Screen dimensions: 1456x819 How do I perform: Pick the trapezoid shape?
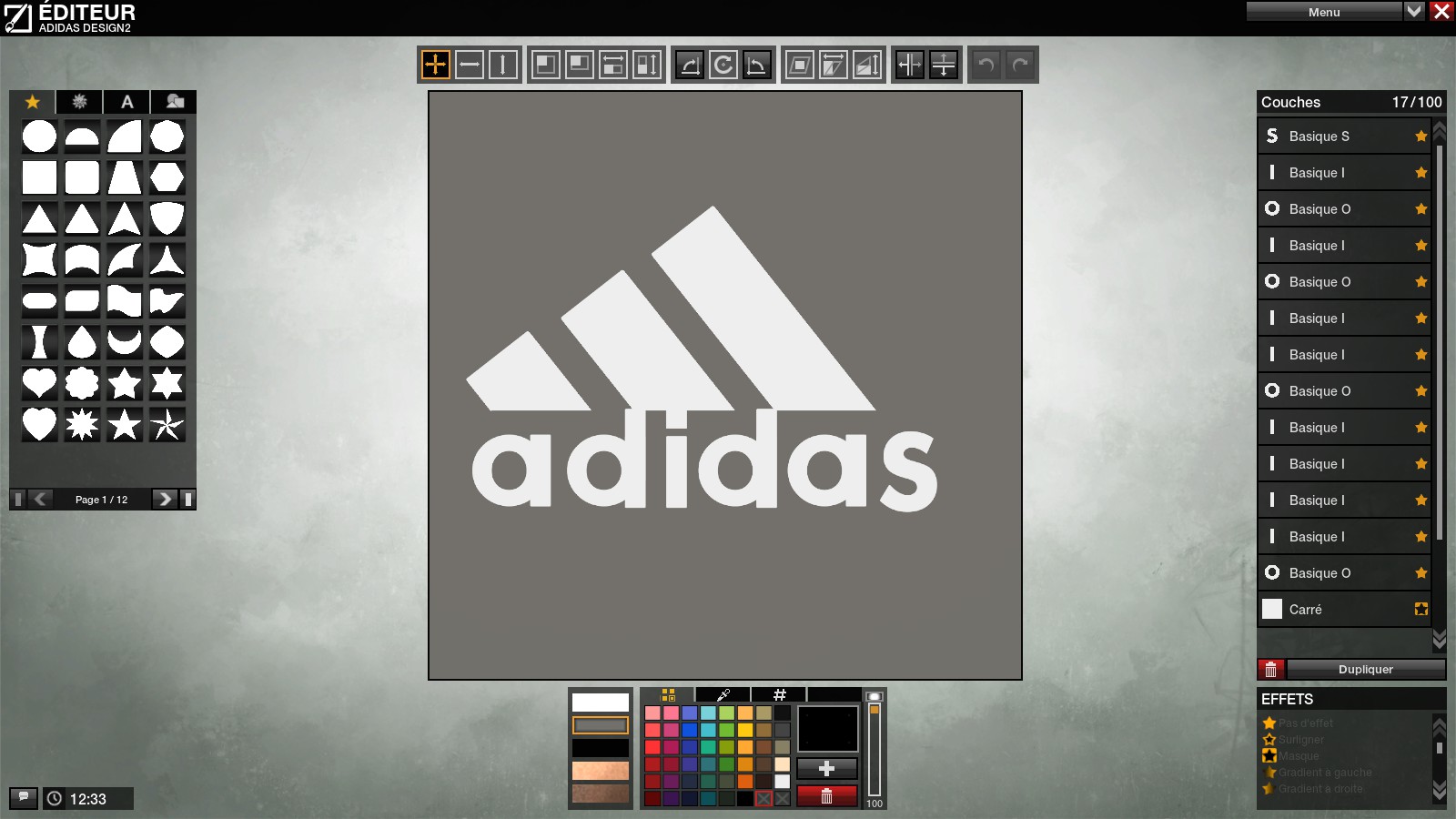click(x=125, y=177)
